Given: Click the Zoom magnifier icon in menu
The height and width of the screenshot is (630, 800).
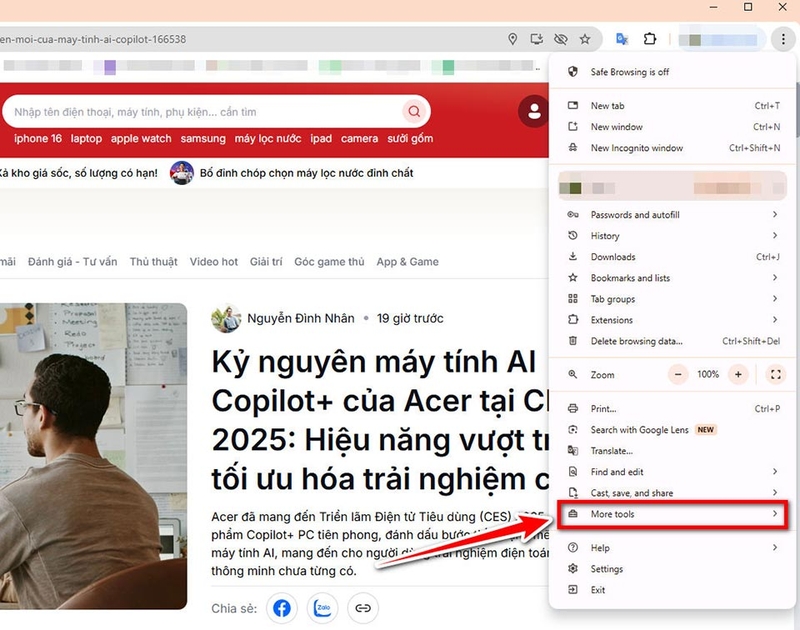Looking at the screenshot, I should tap(573, 374).
